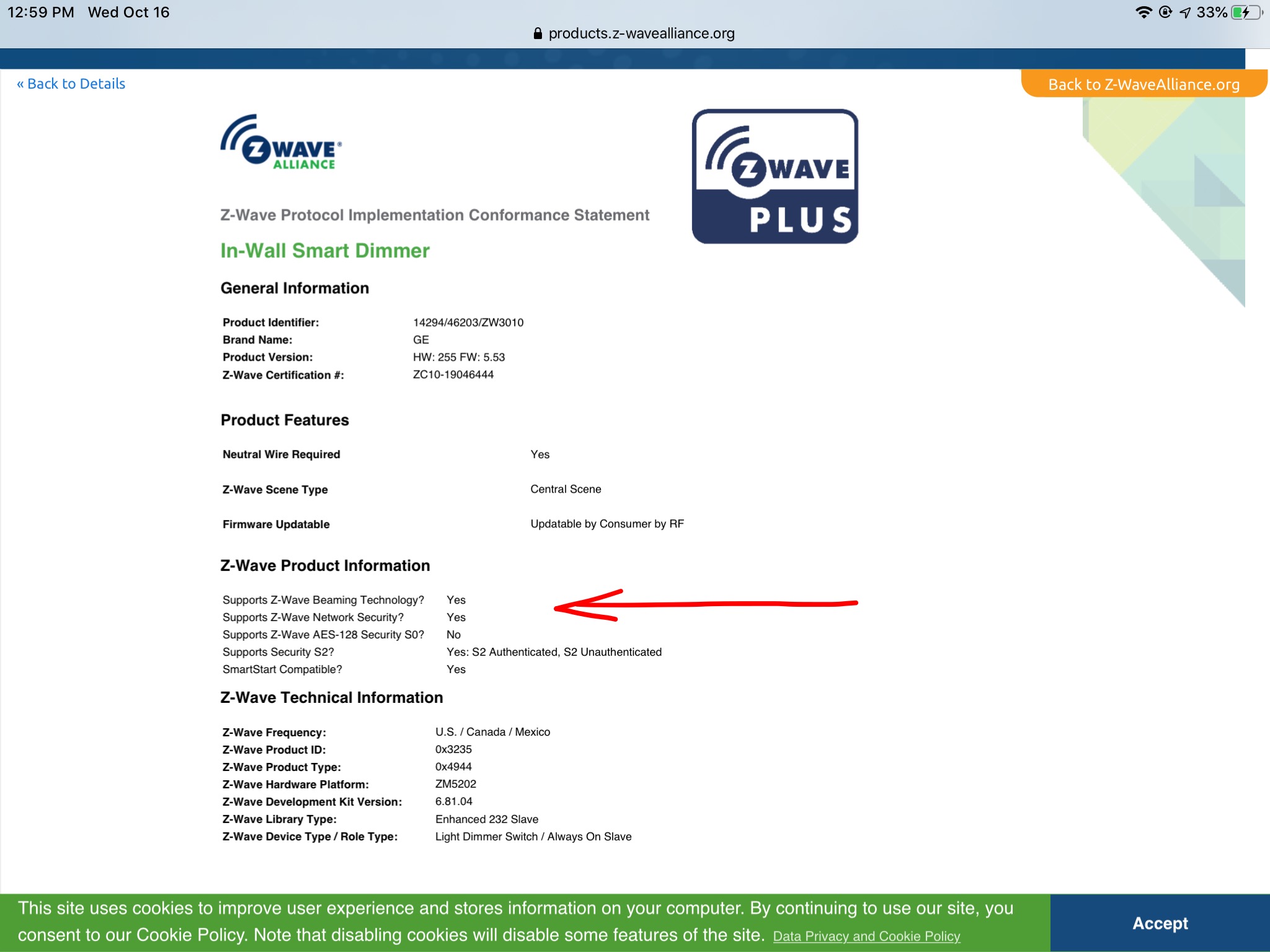The width and height of the screenshot is (1270, 952).
Task: Click "Supports Z-Wave Beaming Technology?" row
Action: 344,600
